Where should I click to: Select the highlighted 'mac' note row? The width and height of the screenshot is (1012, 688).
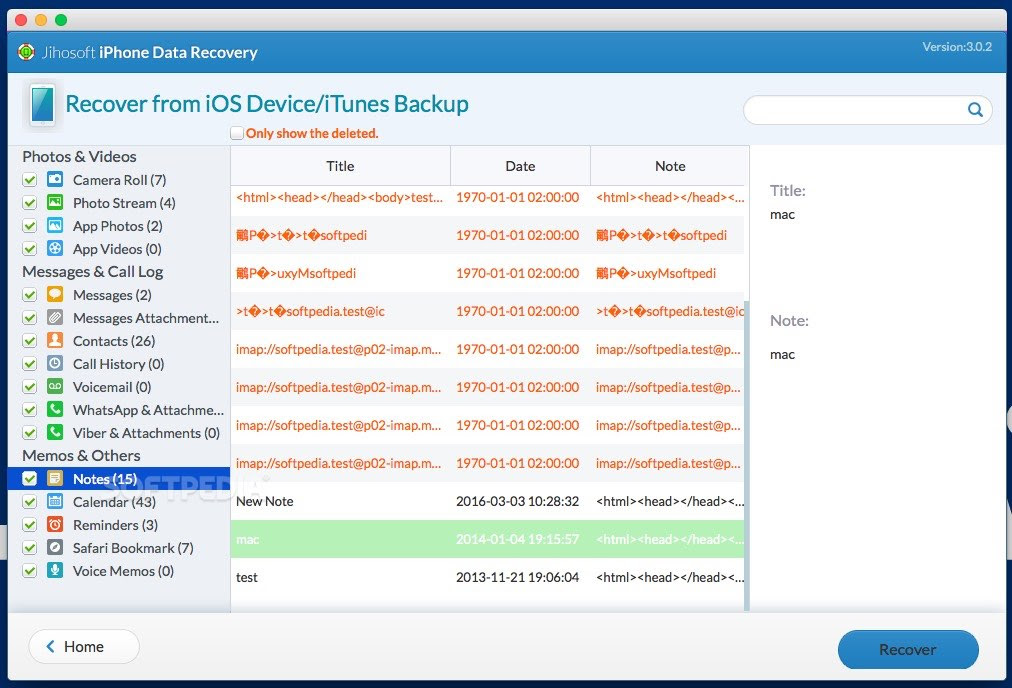487,539
